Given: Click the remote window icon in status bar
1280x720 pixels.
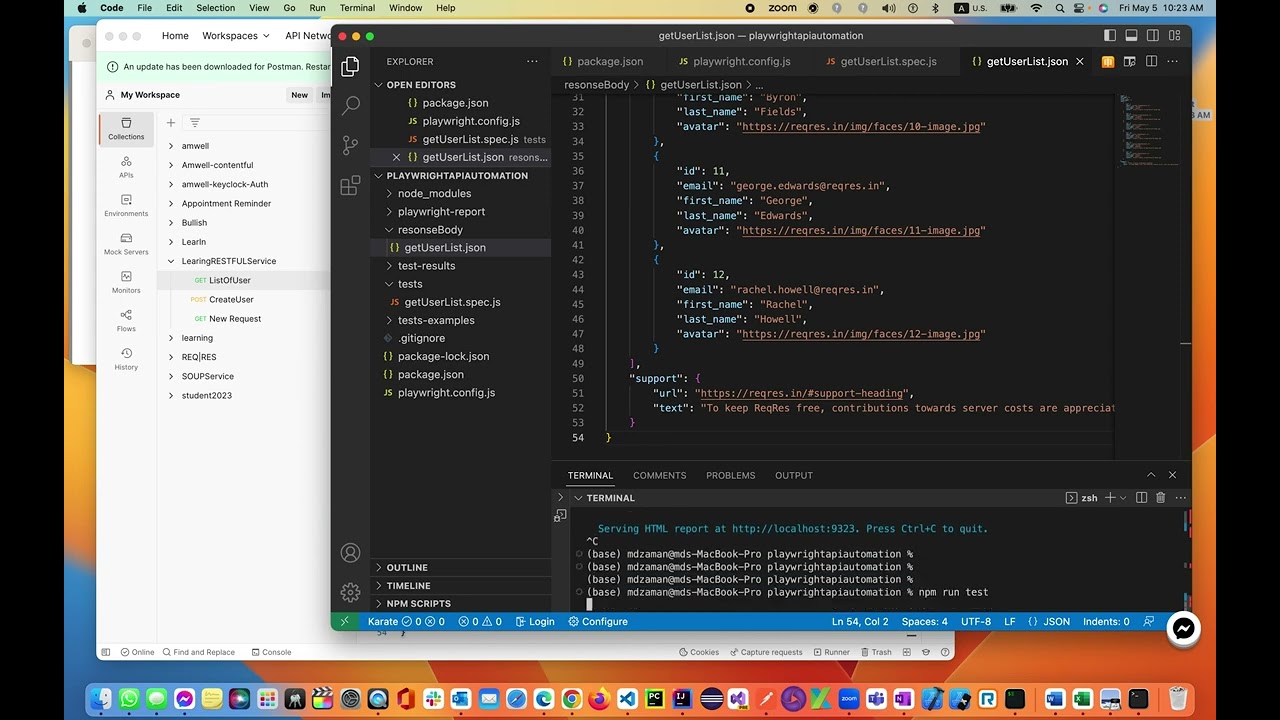Looking at the screenshot, I should pos(344,621).
